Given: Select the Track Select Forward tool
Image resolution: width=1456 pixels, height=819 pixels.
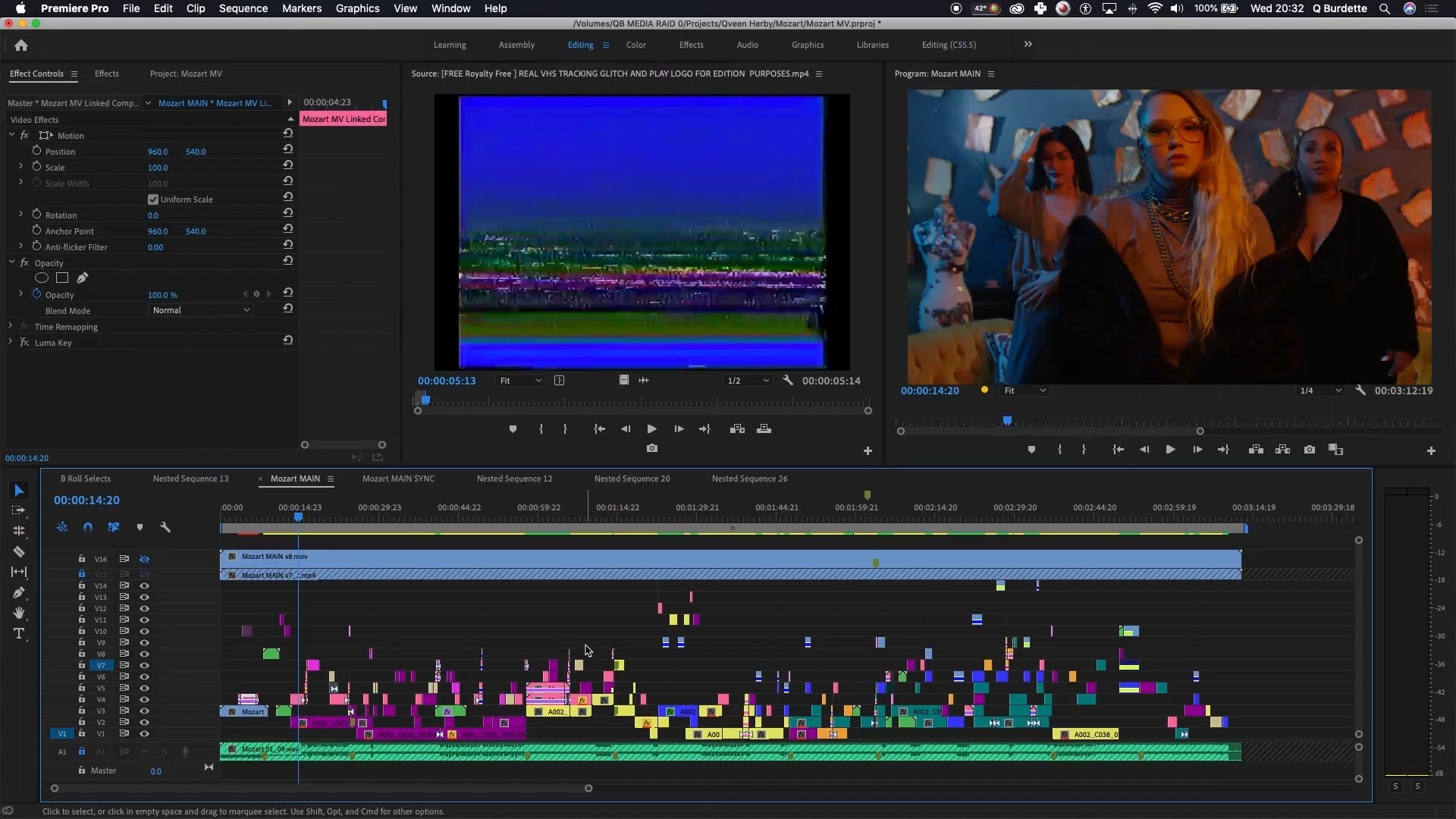Looking at the screenshot, I should click(x=19, y=510).
